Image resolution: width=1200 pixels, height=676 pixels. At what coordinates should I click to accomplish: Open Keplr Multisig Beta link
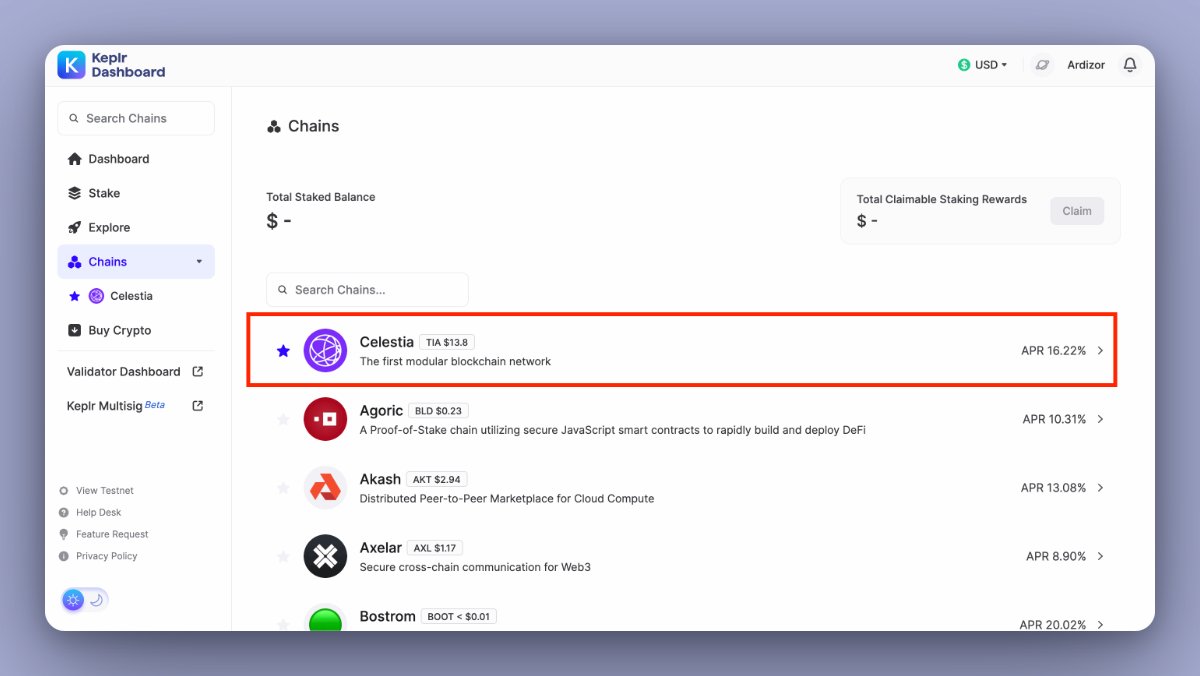[136, 405]
